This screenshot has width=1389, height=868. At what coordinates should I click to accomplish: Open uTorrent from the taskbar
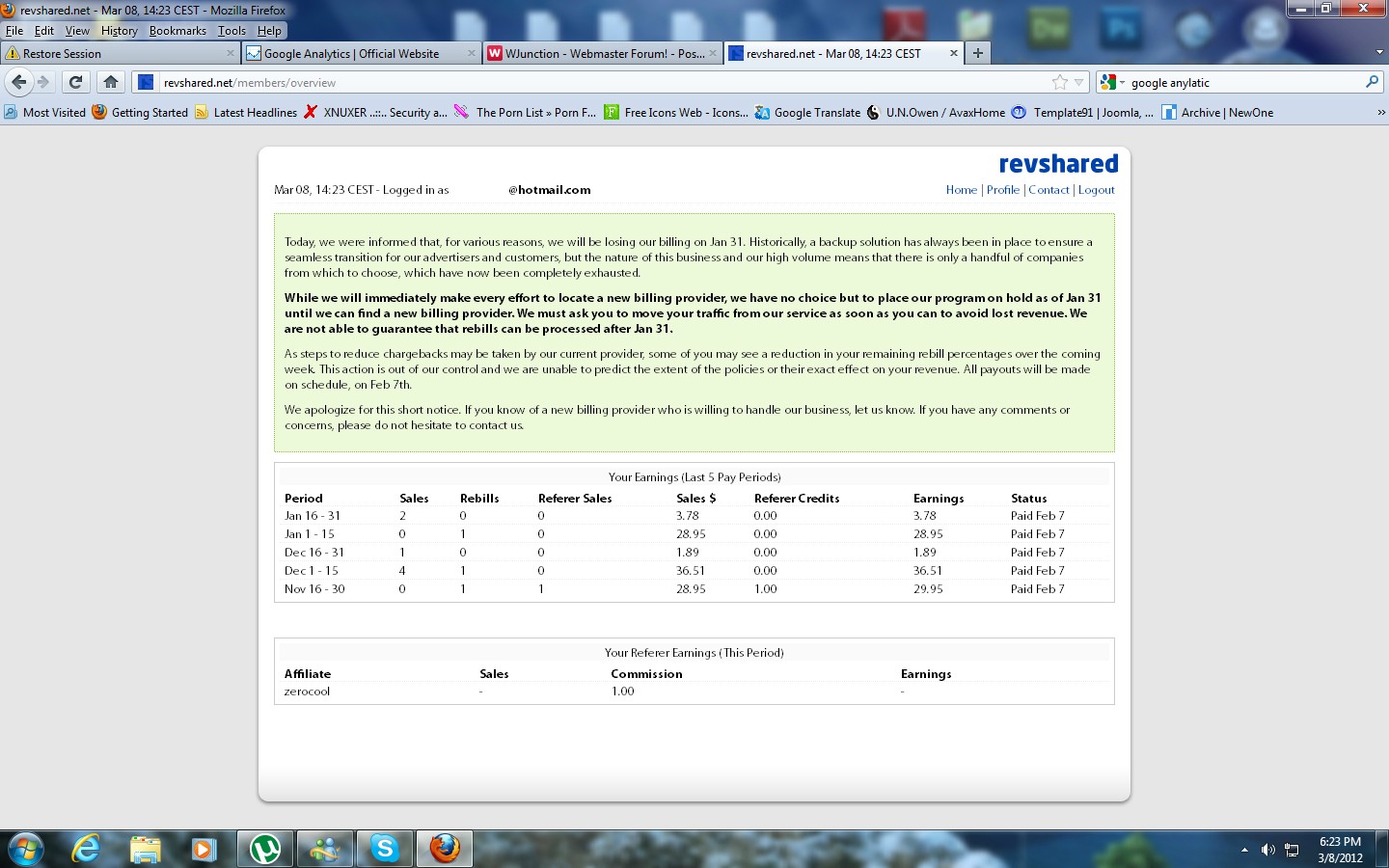pos(265,849)
